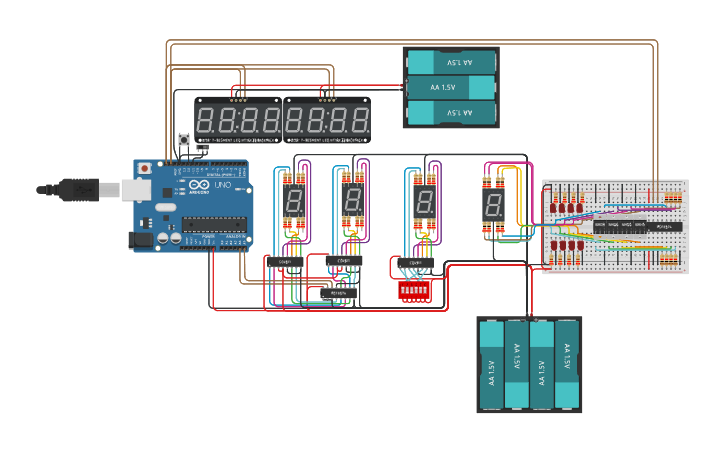Select the USB cable plug
This screenshot has height=453, width=725.
click(x=79, y=190)
